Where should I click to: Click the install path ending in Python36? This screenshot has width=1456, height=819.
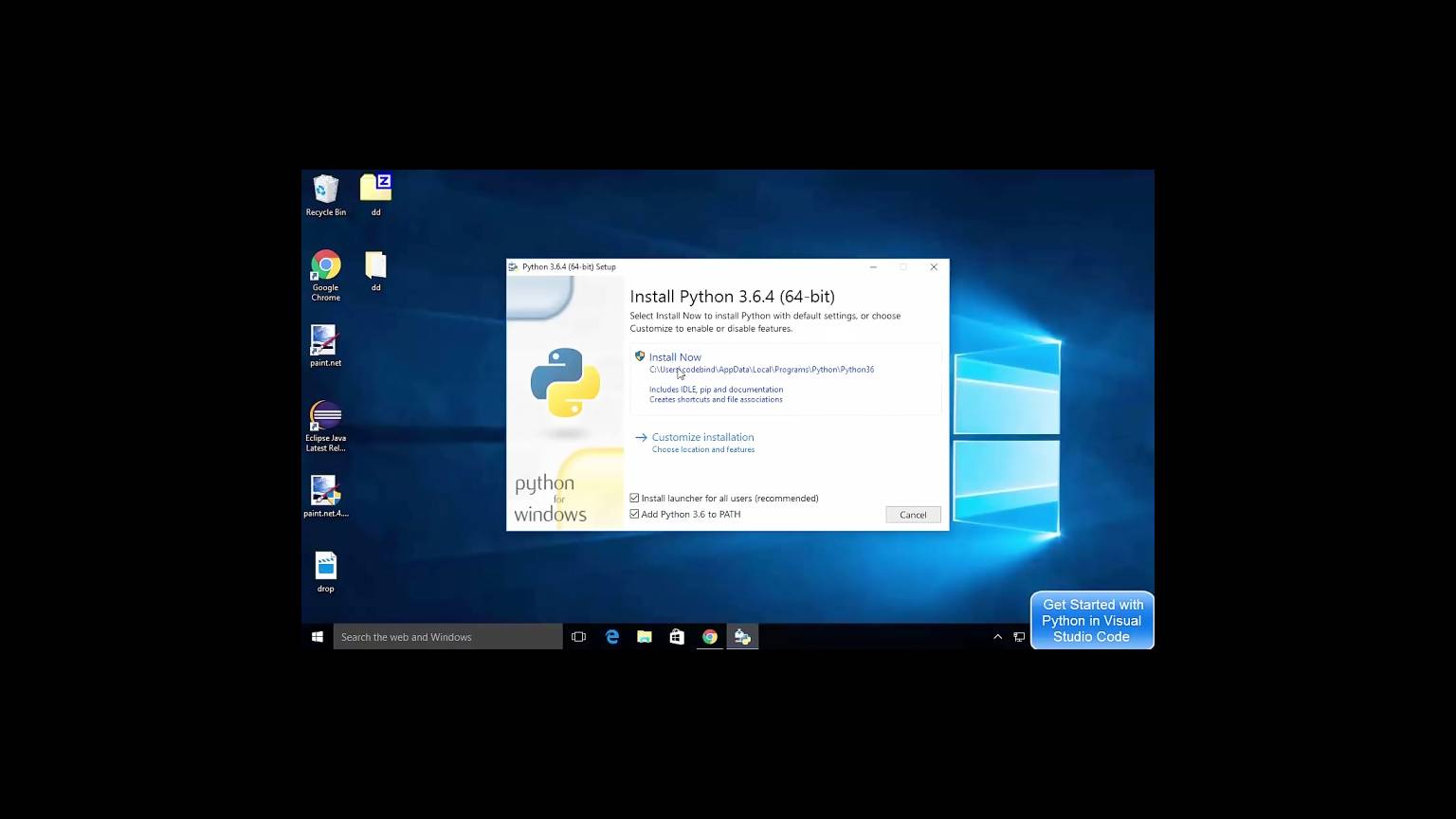[x=761, y=370]
